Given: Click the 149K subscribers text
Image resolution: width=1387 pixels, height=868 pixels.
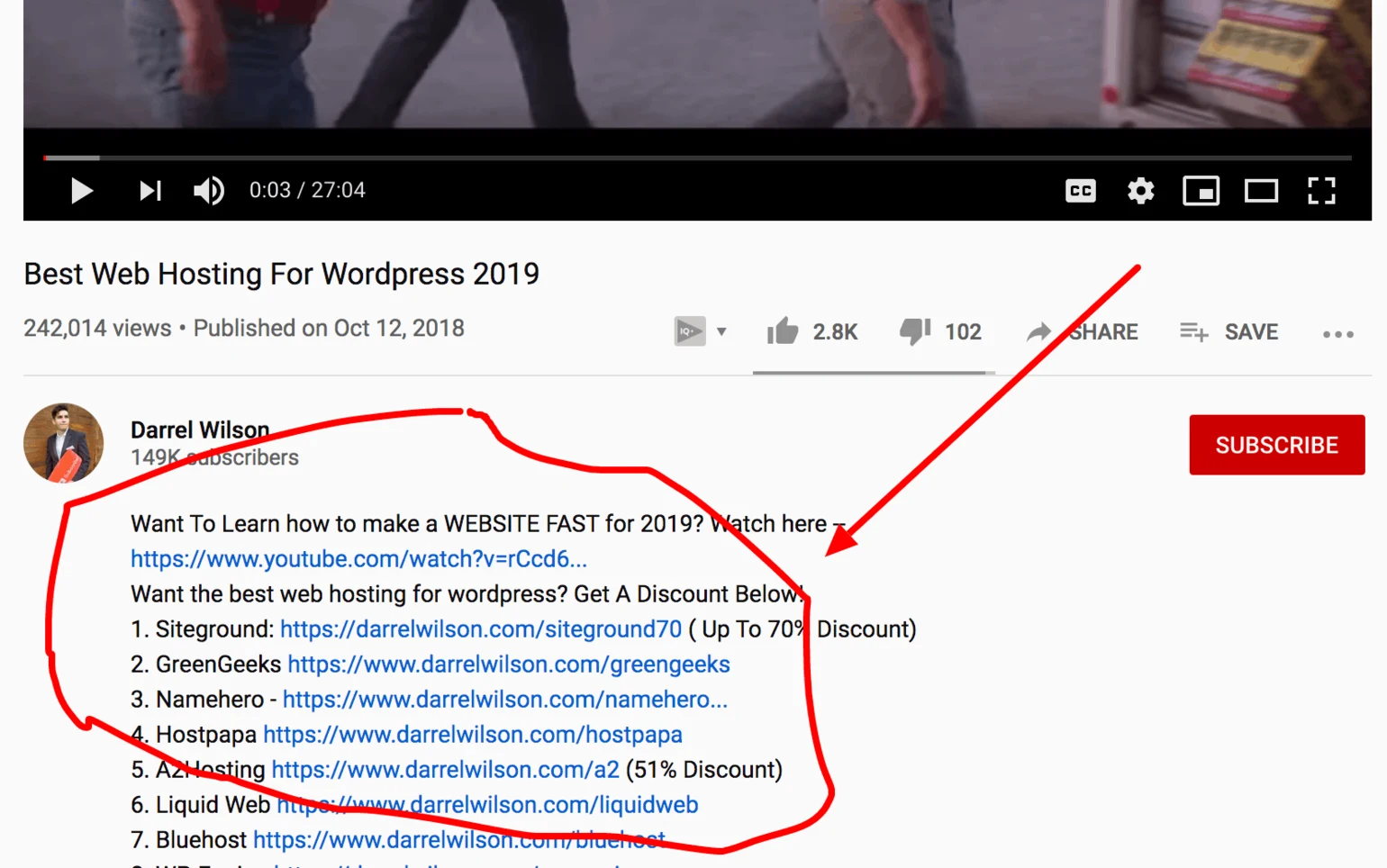Looking at the screenshot, I should click(214, 457).
